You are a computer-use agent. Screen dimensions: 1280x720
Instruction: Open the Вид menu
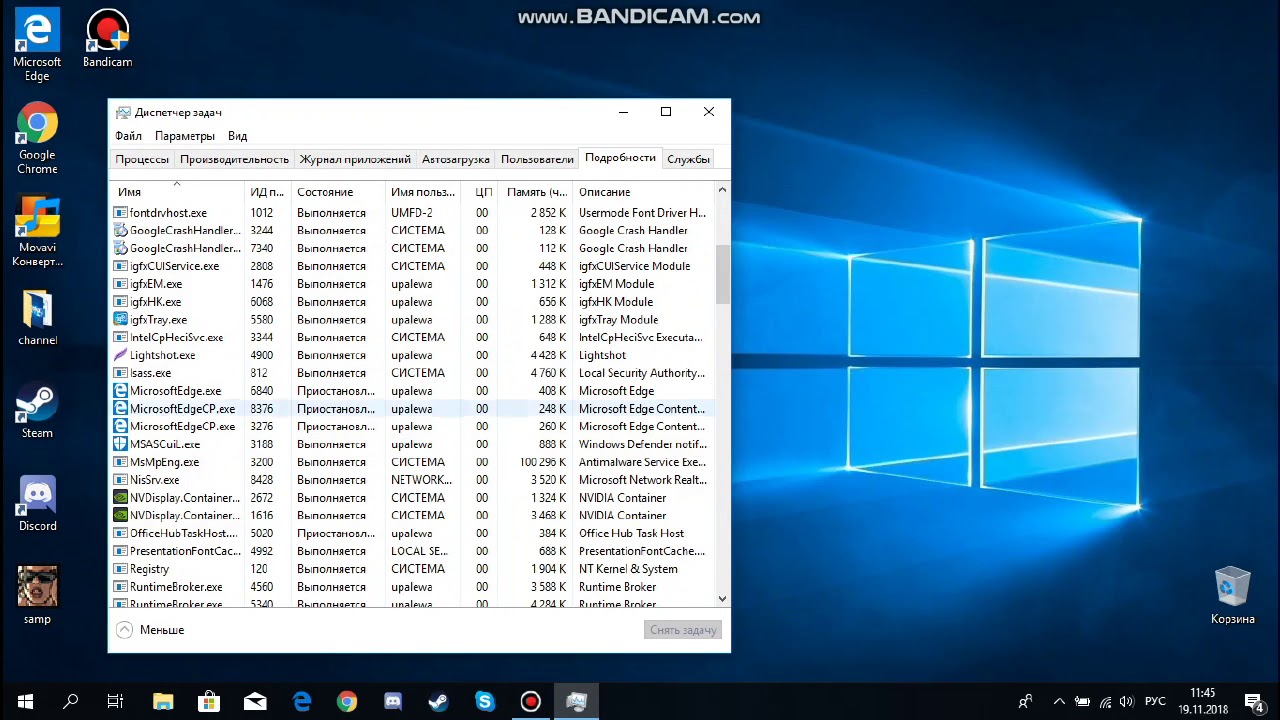tap(237, 136)
